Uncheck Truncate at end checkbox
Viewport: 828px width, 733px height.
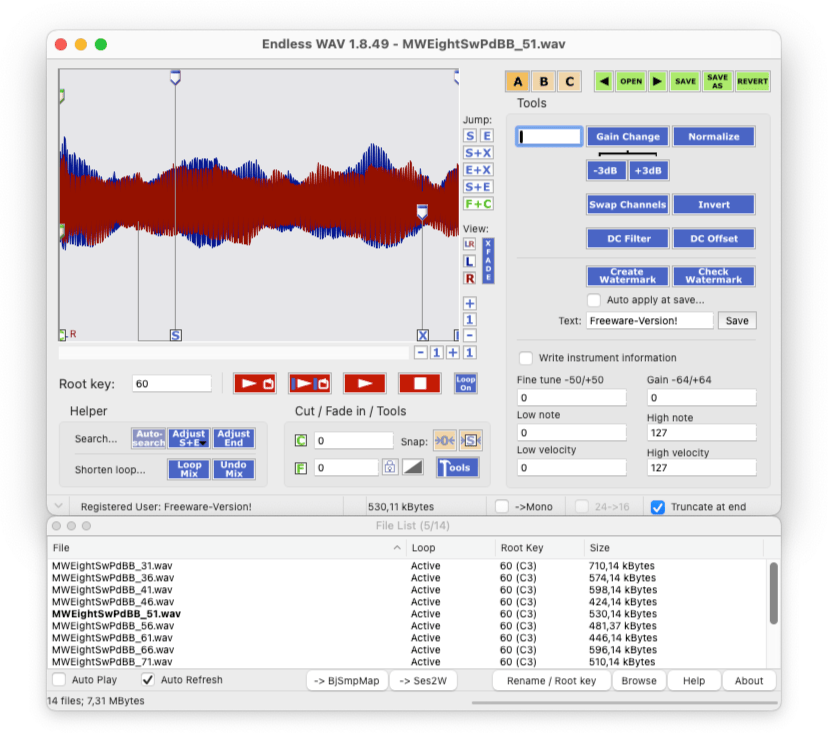(657, 507)
